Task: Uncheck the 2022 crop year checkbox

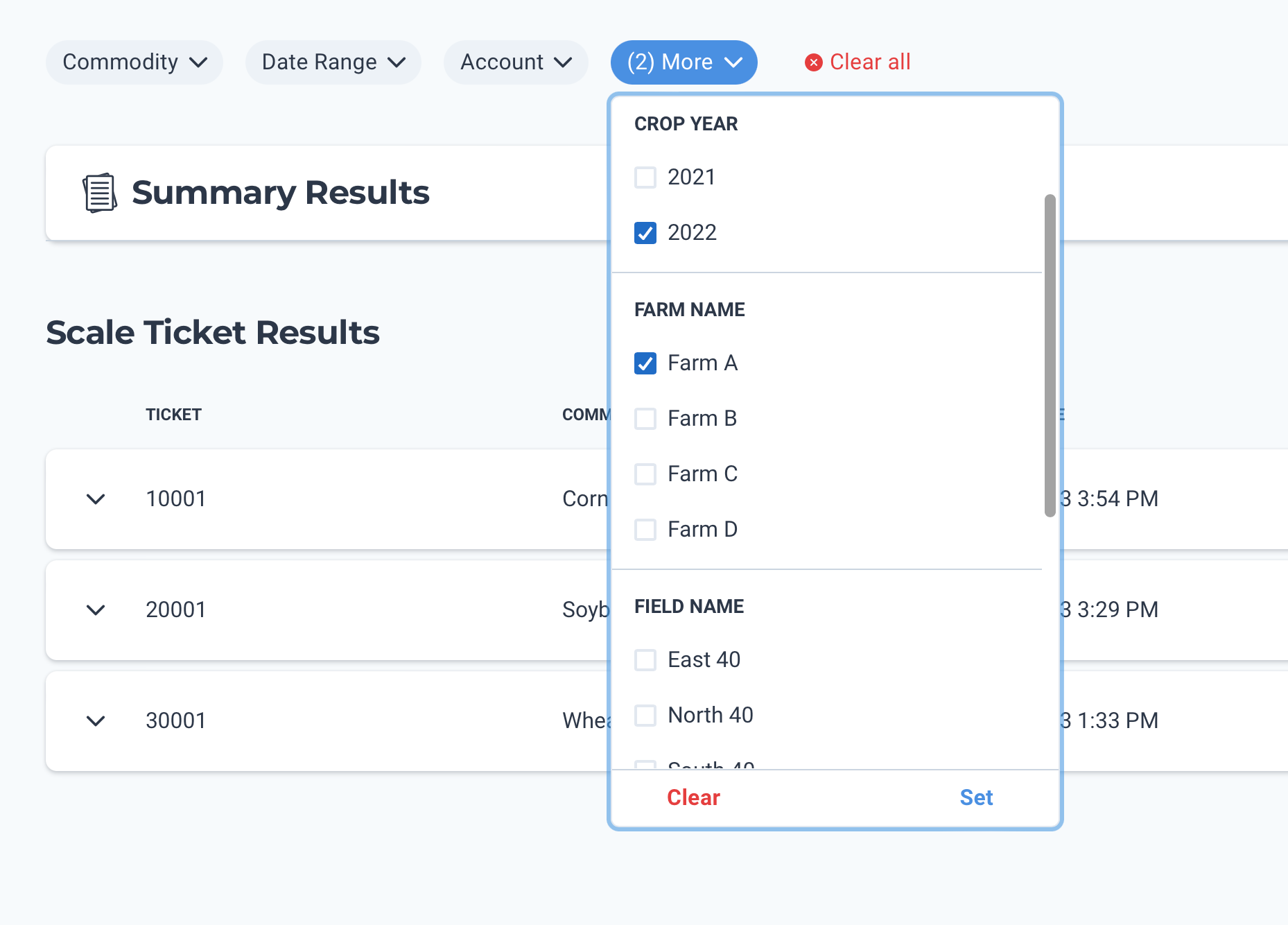Action: coord(645,233)
